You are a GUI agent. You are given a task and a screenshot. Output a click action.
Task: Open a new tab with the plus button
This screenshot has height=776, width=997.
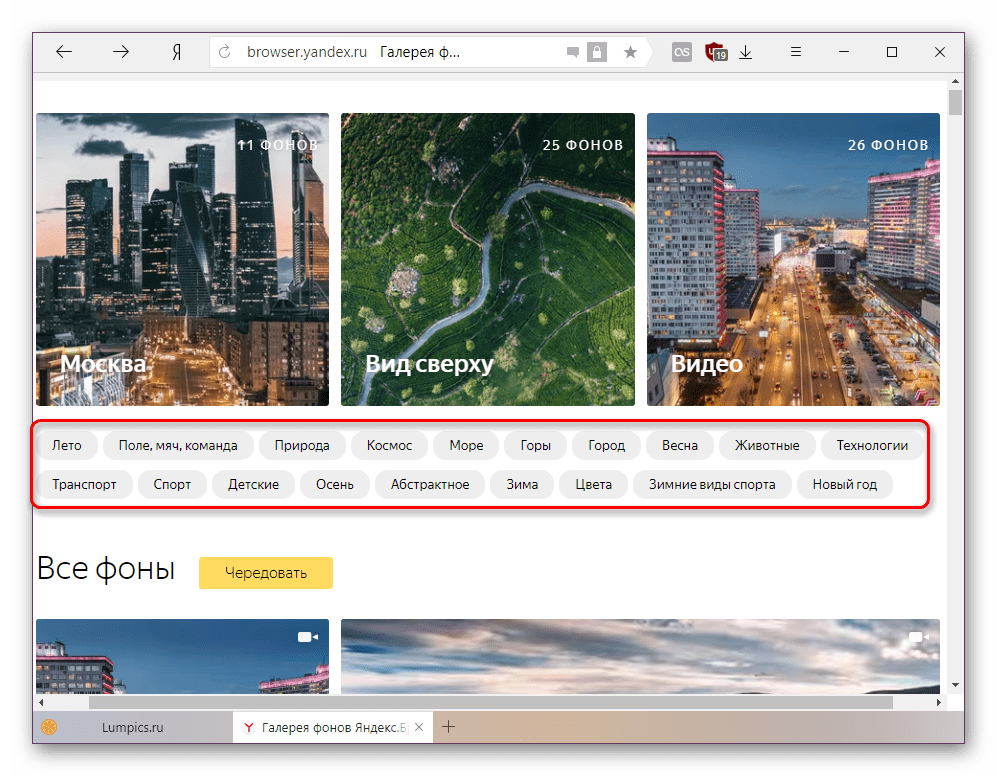click(449, 727)
